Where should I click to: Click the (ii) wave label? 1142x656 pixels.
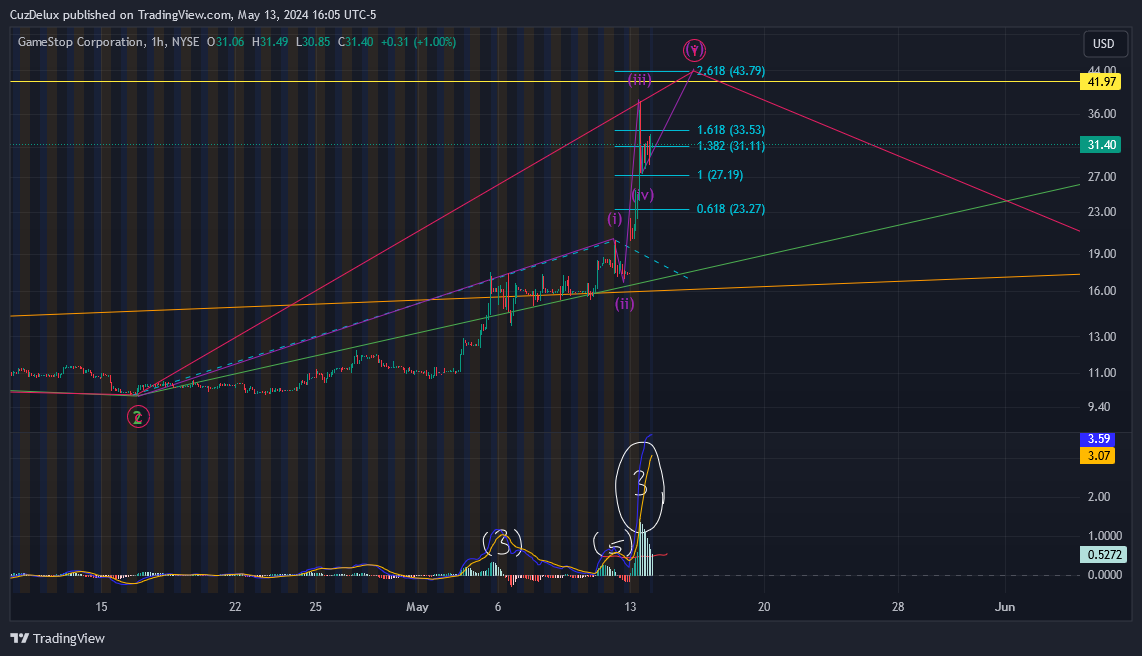point(624,304)
